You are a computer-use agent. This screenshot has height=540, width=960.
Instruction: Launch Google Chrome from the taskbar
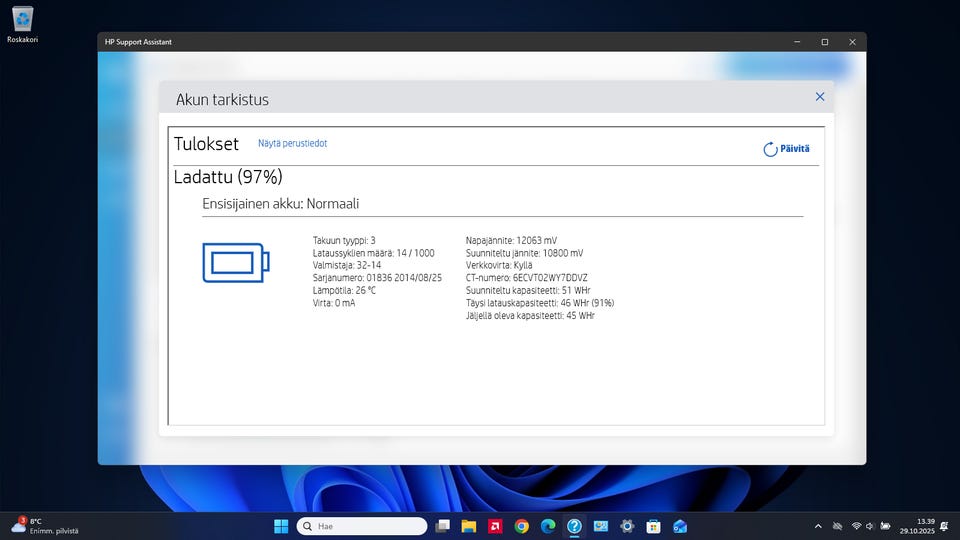click(x=521, y=526)
